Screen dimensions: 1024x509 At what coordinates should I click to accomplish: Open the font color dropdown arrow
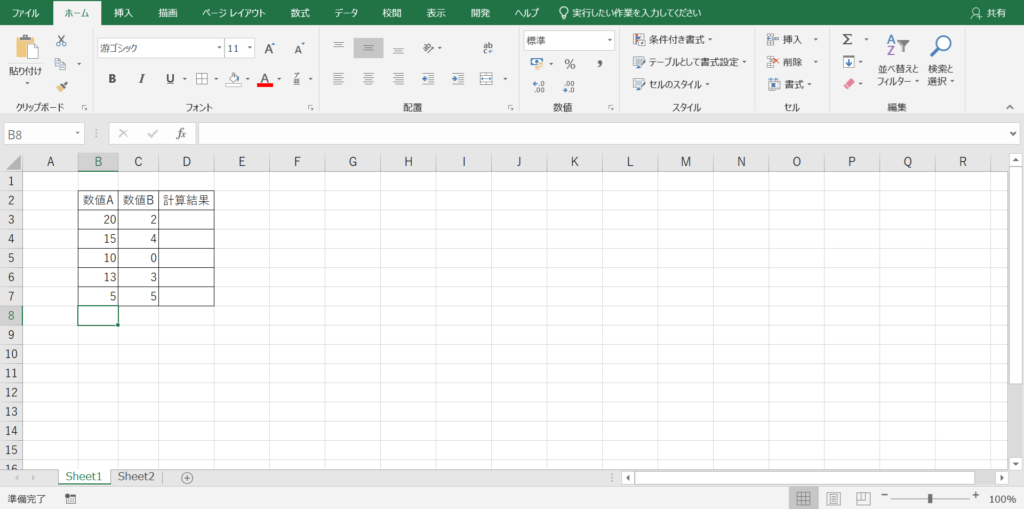[x=279, y=79]
